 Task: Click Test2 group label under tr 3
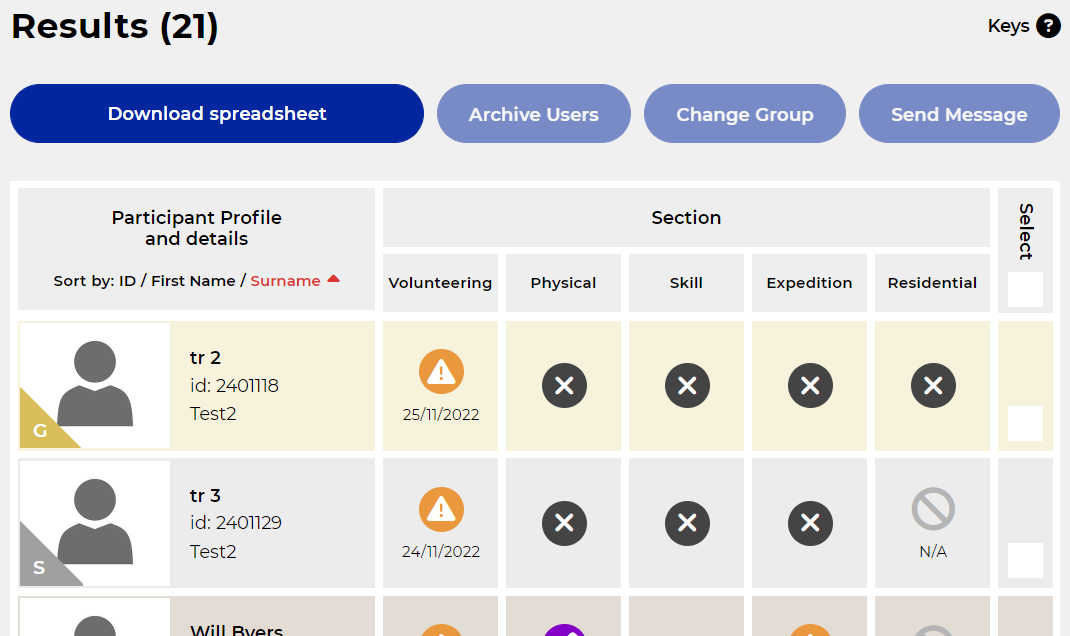point(213,551)
